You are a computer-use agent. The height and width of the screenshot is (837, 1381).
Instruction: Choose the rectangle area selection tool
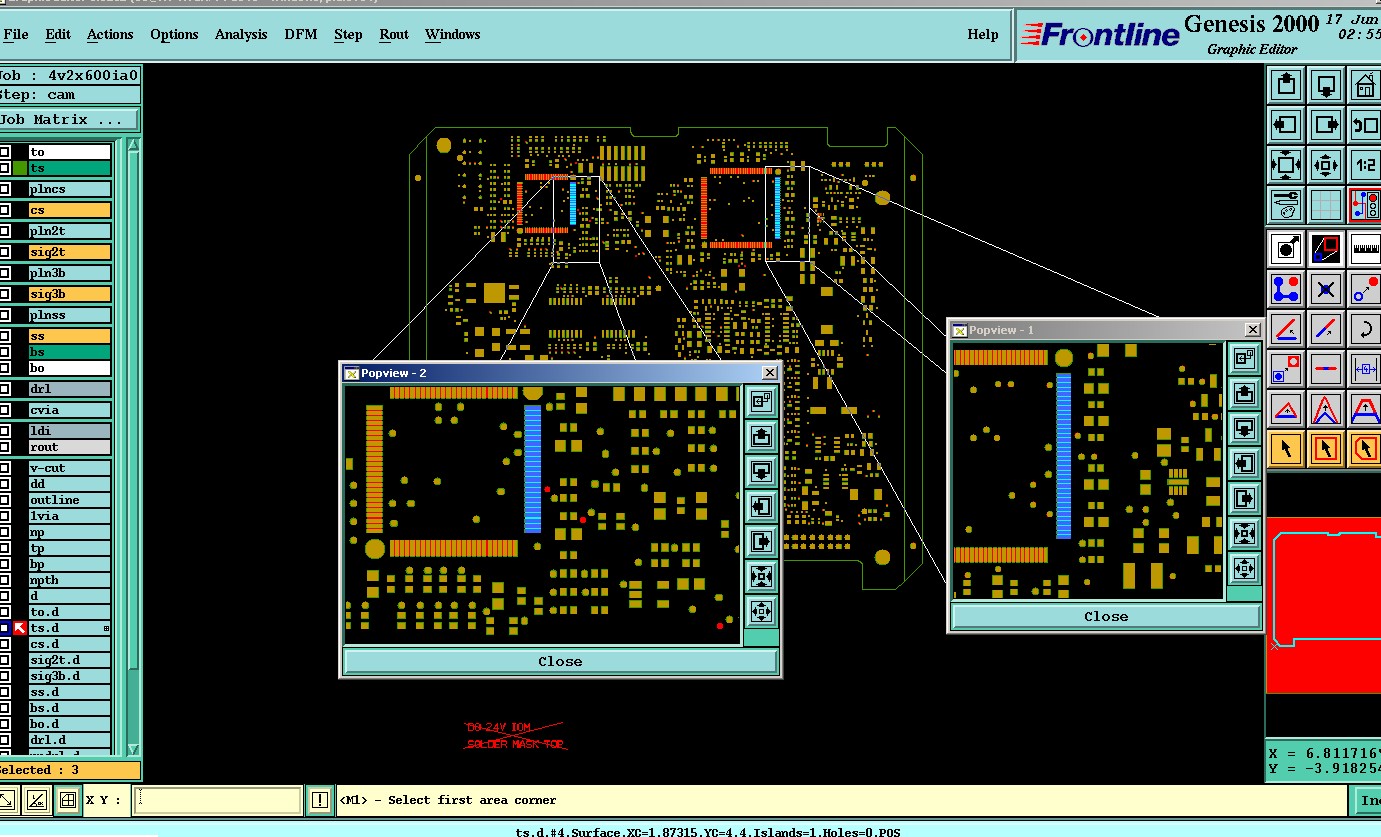click(x=1326, y=448)
